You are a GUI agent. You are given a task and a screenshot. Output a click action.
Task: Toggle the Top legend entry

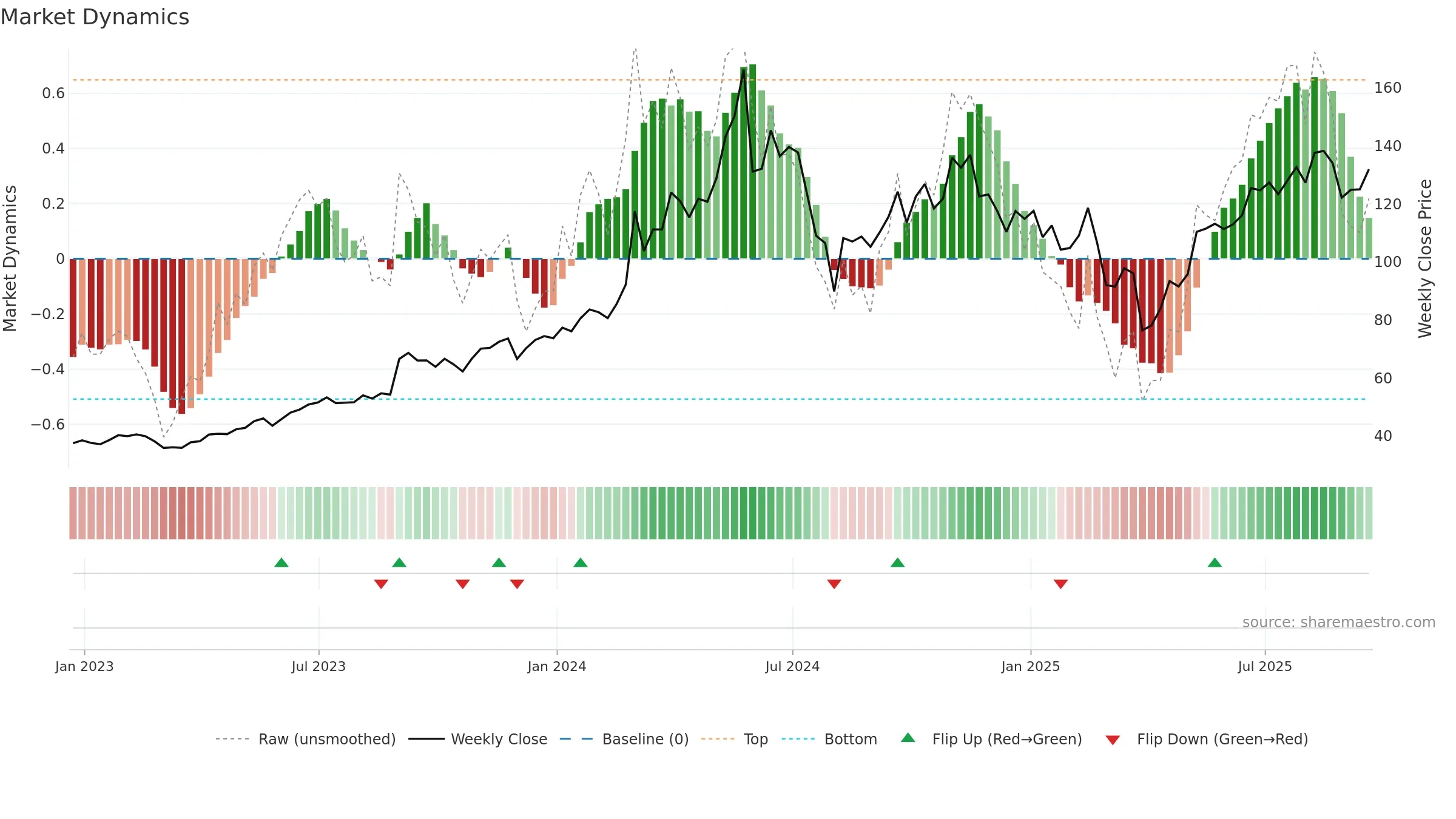point(735,739)
